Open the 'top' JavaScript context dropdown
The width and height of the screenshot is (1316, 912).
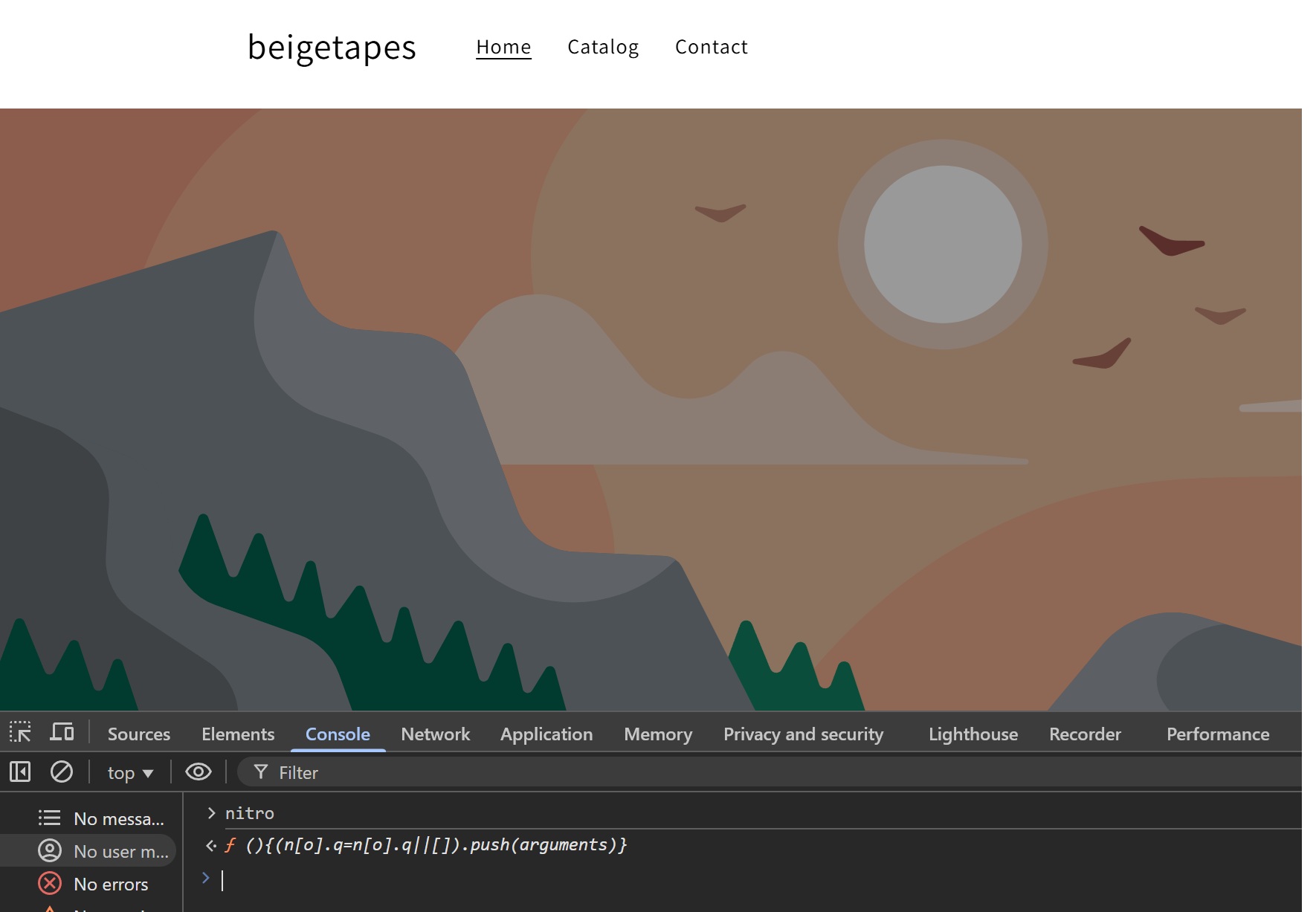(x=130, y=773)
